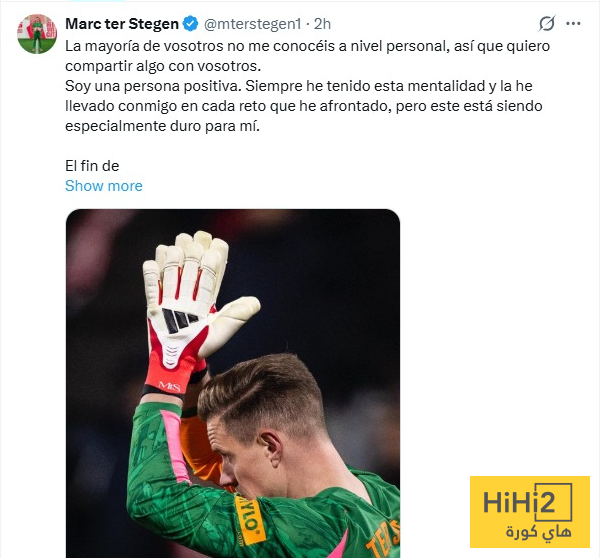Click the Arabic هاي كورة caption

tap(539, 532)
